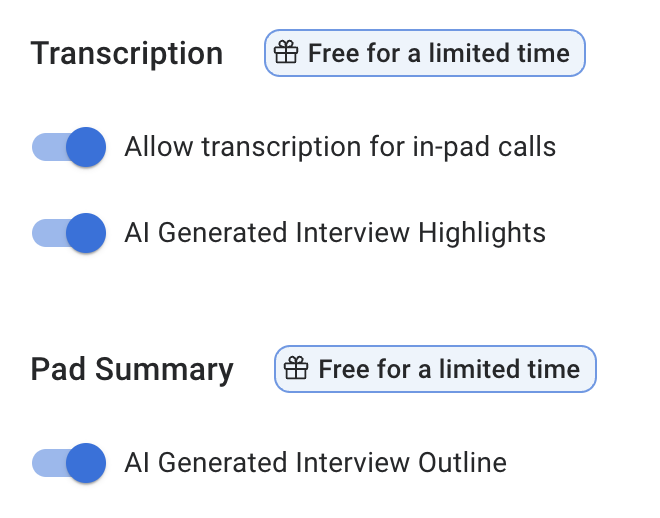Switch off AI Generated Interview Outline toggle
This screenshot has height=518, width=660.
(68, 463)
